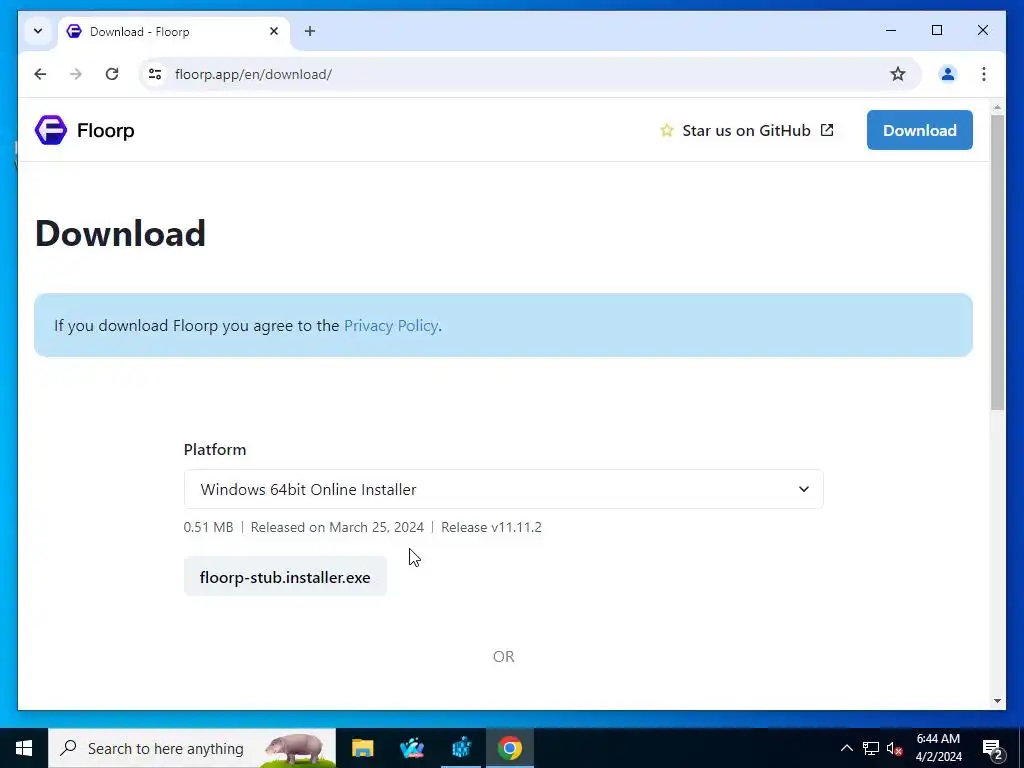
Task: Click the scrollbar down arrow
Action: point(997,701)
